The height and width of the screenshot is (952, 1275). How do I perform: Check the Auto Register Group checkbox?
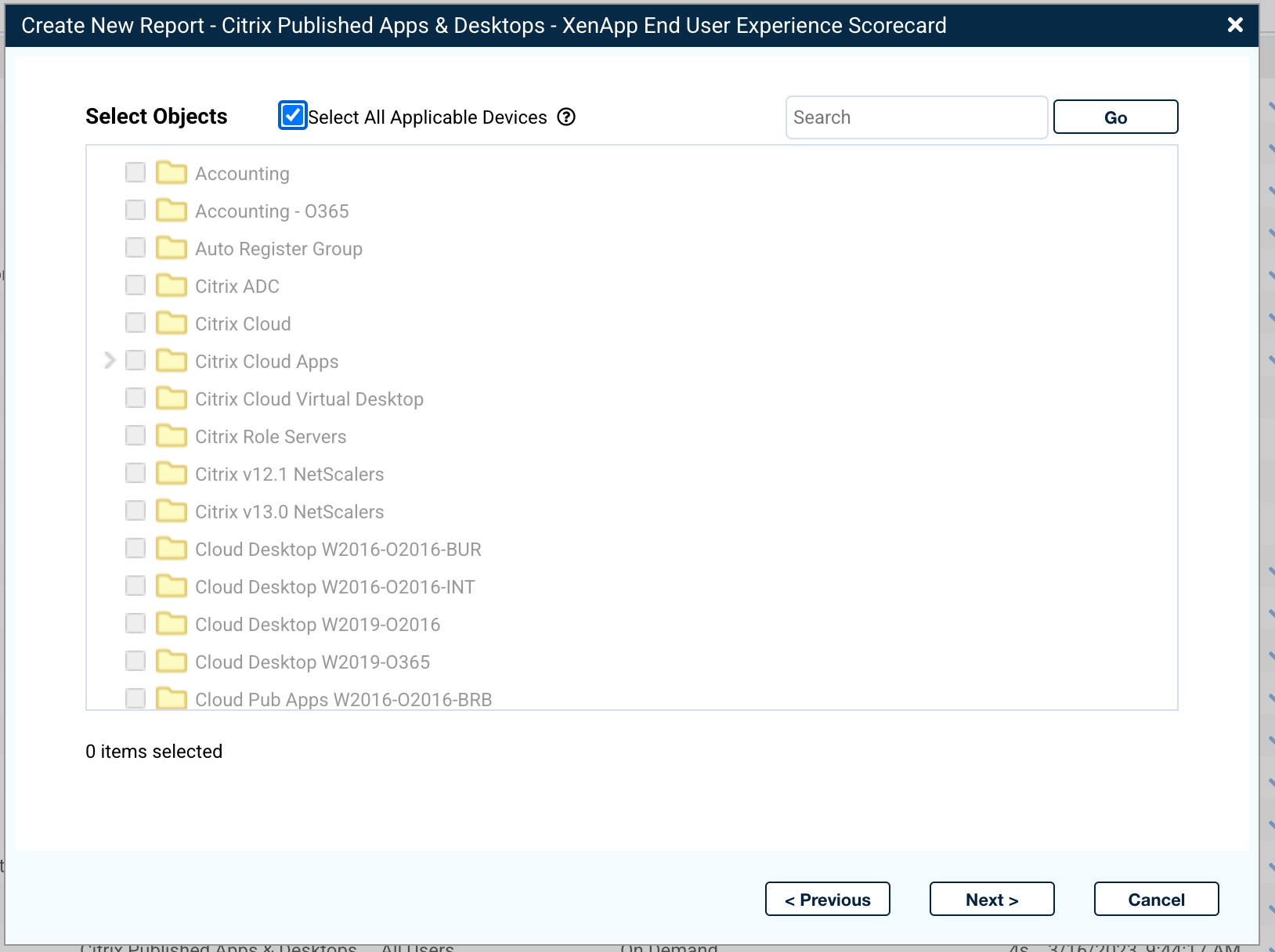135,247
